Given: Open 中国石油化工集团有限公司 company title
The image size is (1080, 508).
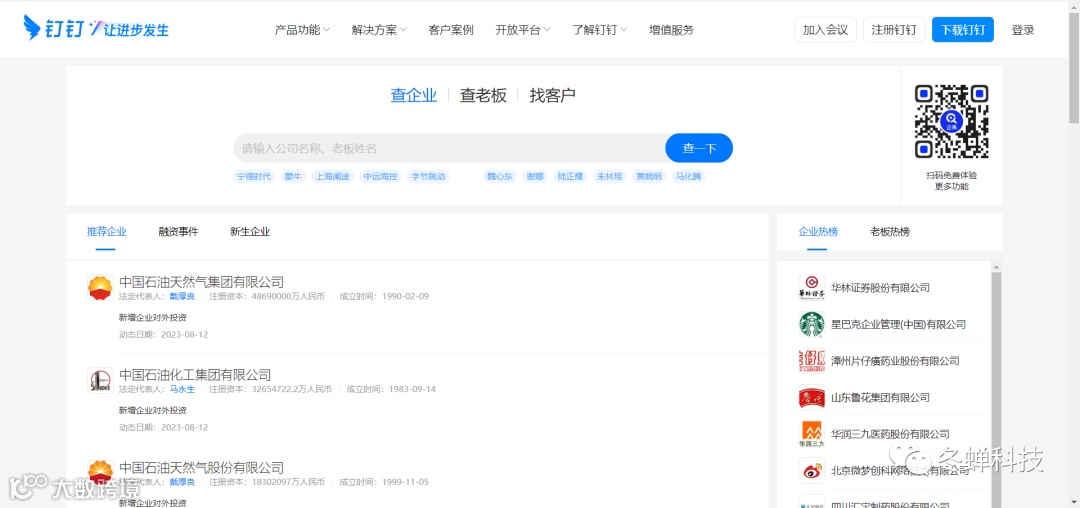Looking at the screenshot, I should (195, 374).
